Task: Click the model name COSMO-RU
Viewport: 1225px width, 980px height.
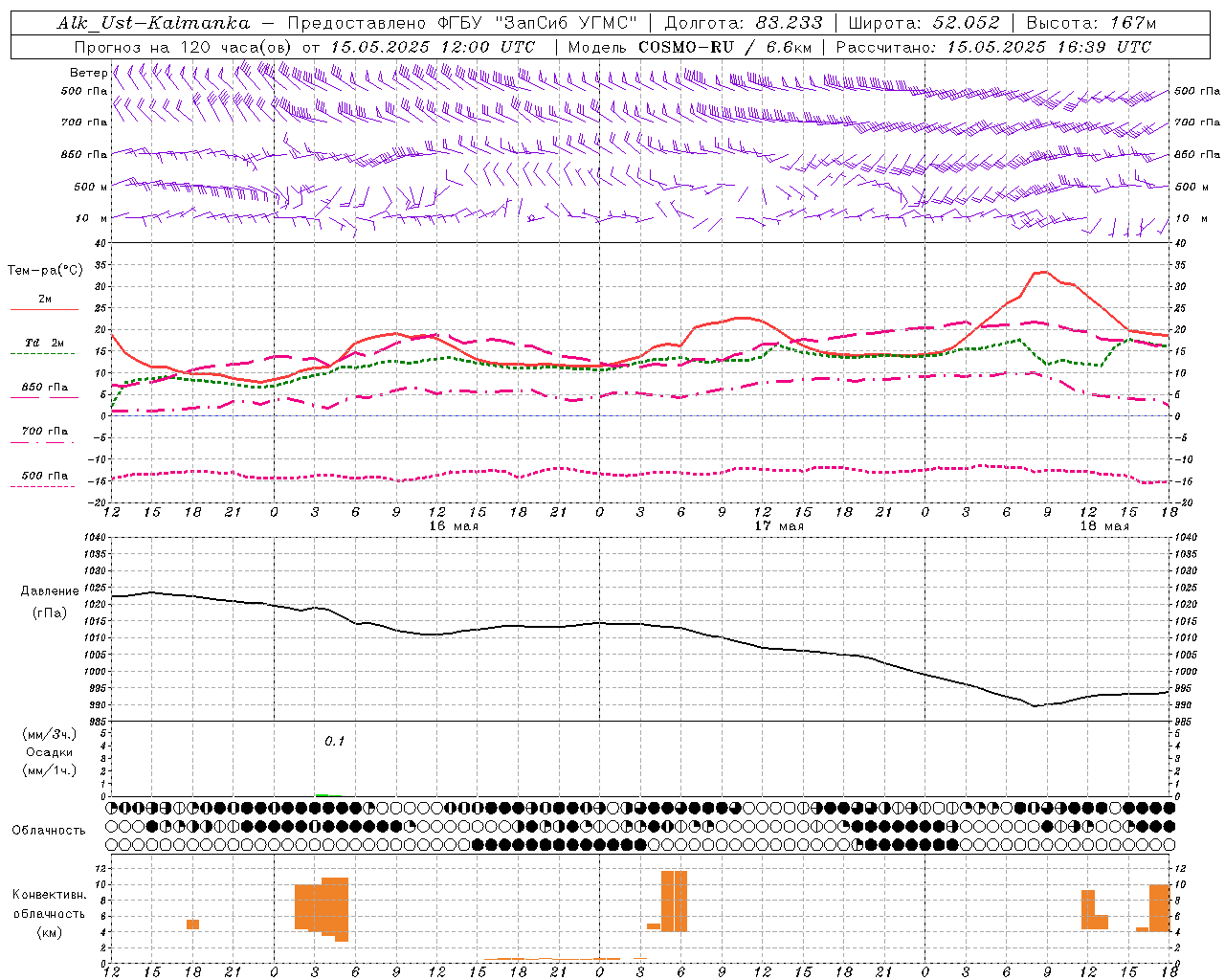Action: tap(686, 47)
